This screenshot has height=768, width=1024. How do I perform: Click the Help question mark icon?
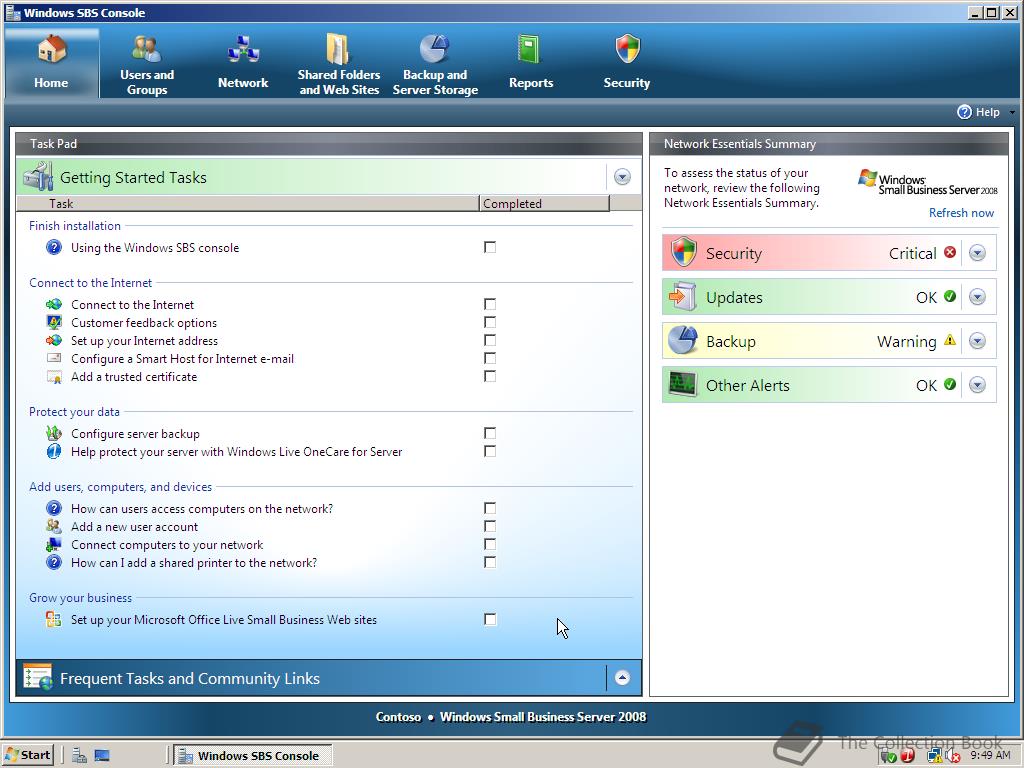pos(965,112)
